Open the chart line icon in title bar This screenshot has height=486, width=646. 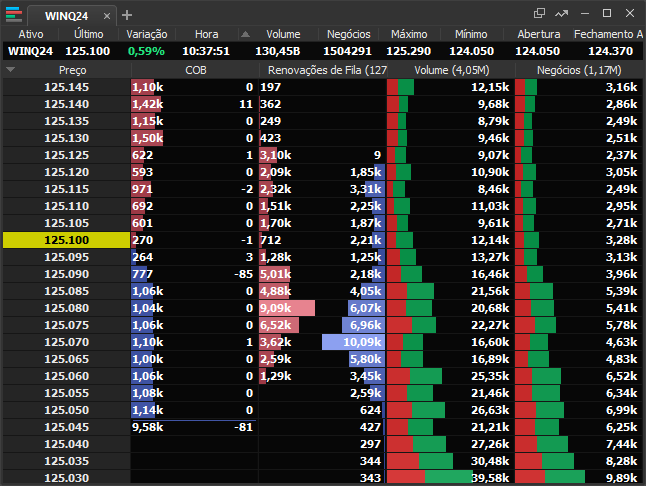pos(561,14)
